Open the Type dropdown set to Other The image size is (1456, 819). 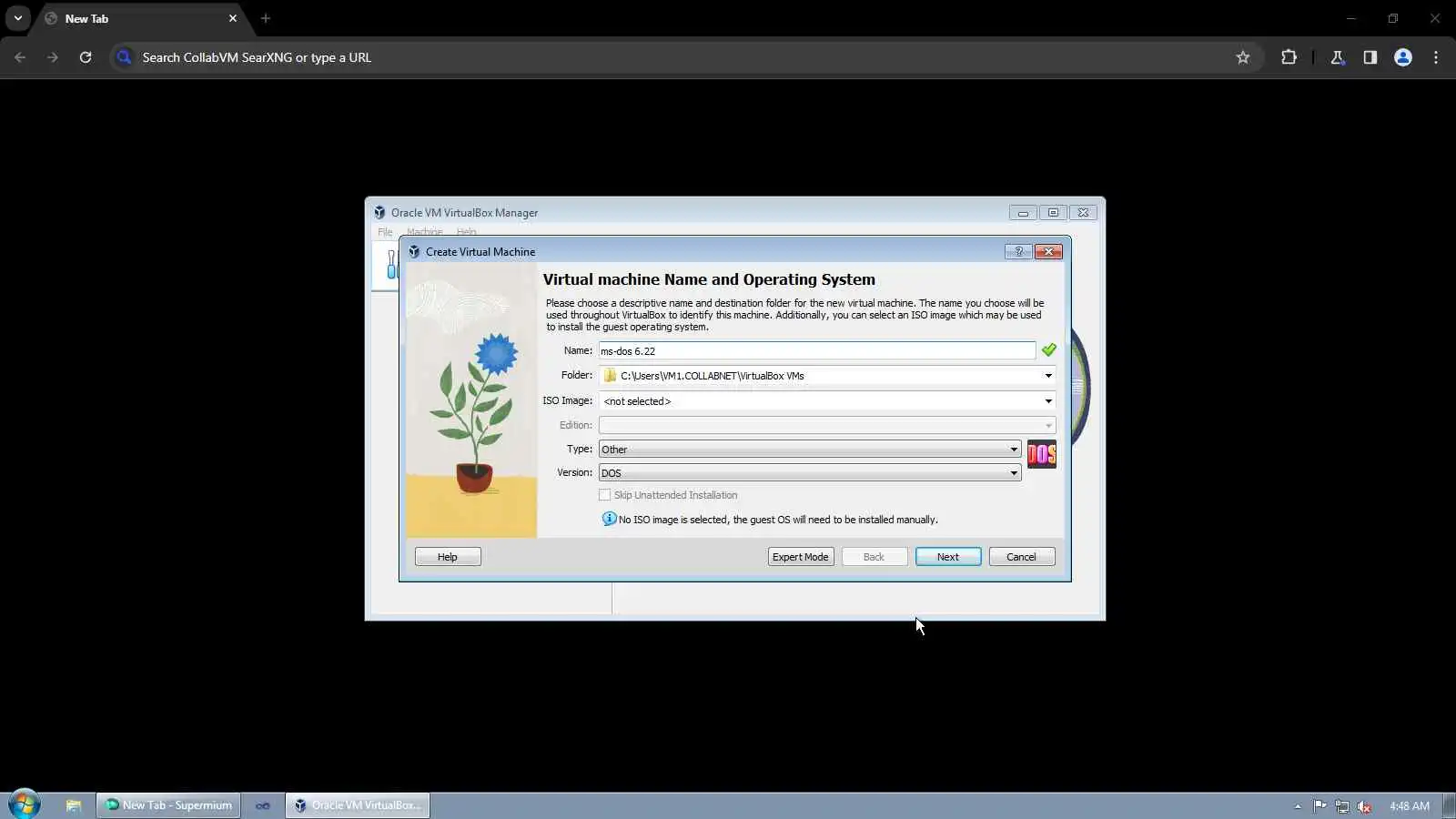pos(809,450)
